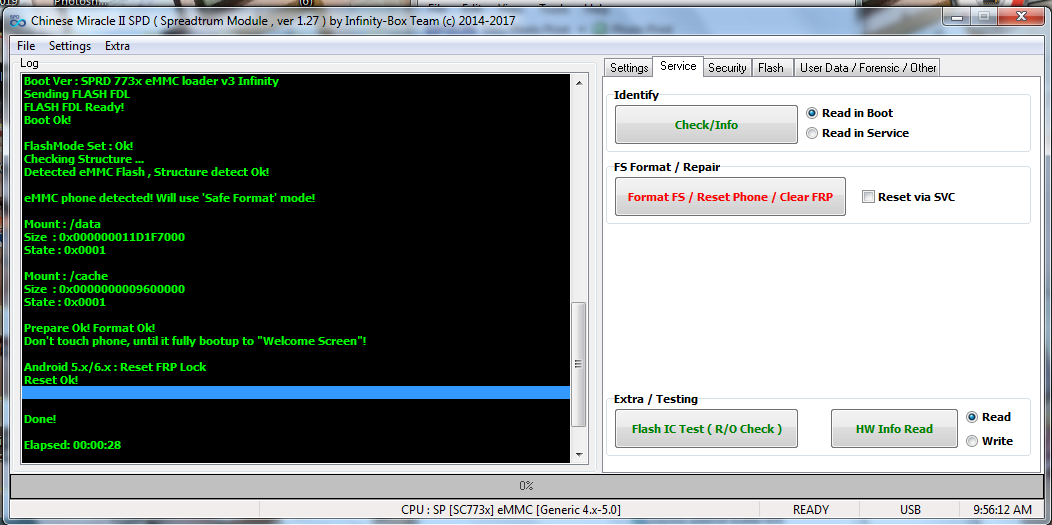Click 'FLASH FDL Ready!' log line
The height and width of the screenshot is (525, 1052).
[74, 107]
